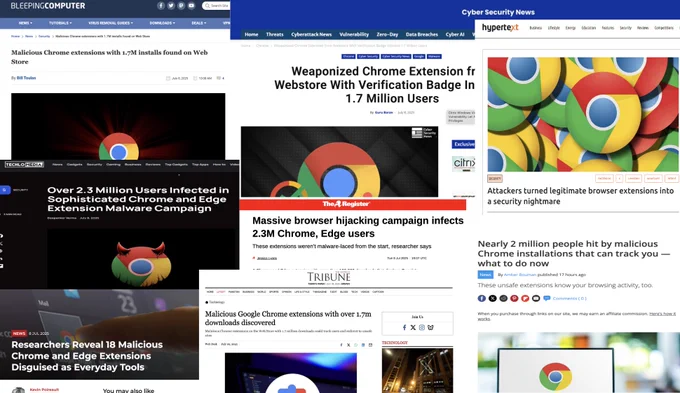The height and width of the screenshot is (393, 680).
Task: Click the blue News tag by Amber Bouman byline
Action: tap(485, 275)
